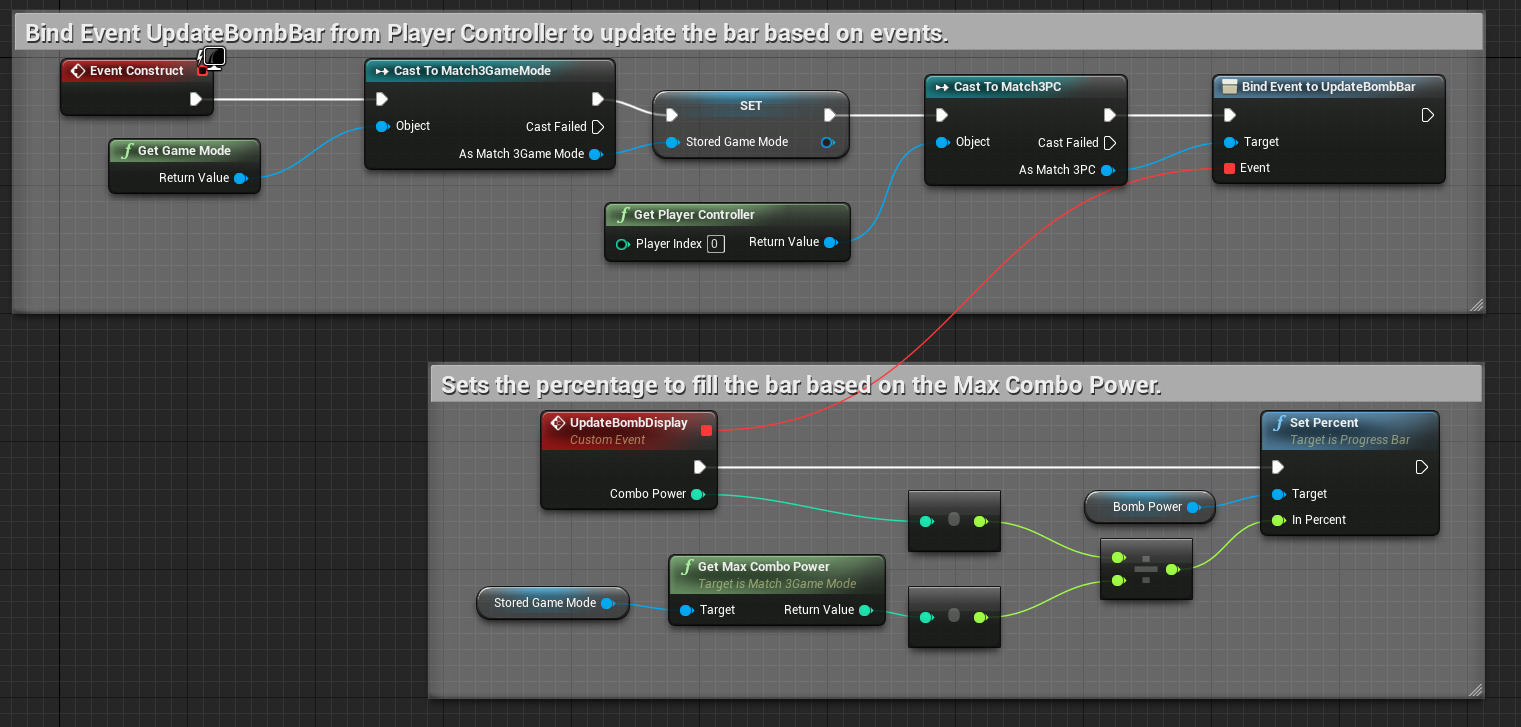The height and width of the screenshot is (727, 1521).
Task: Click the Combo Power output pin
Action: (697, 494)
